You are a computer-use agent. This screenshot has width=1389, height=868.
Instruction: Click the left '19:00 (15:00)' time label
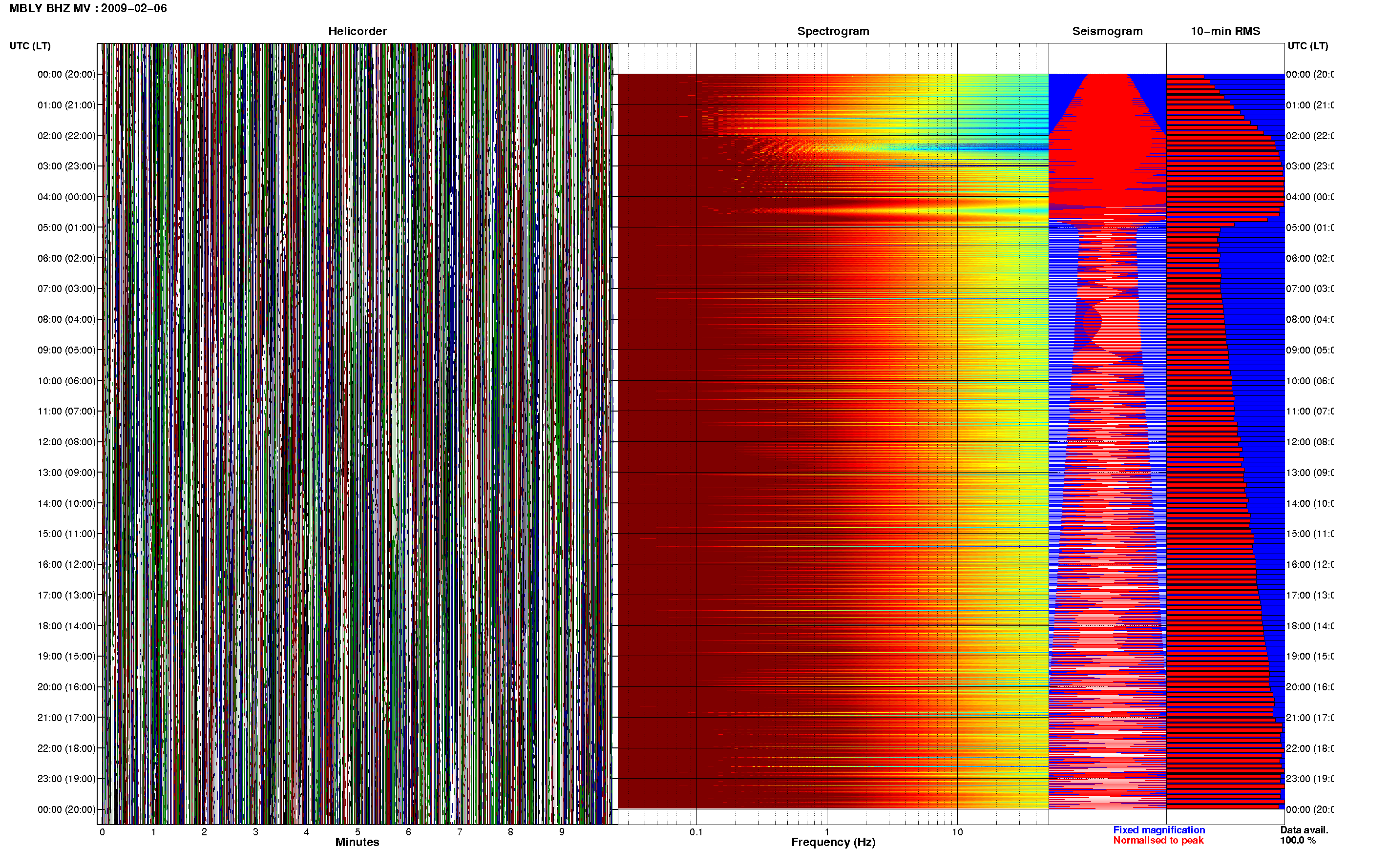pos(66,656)
